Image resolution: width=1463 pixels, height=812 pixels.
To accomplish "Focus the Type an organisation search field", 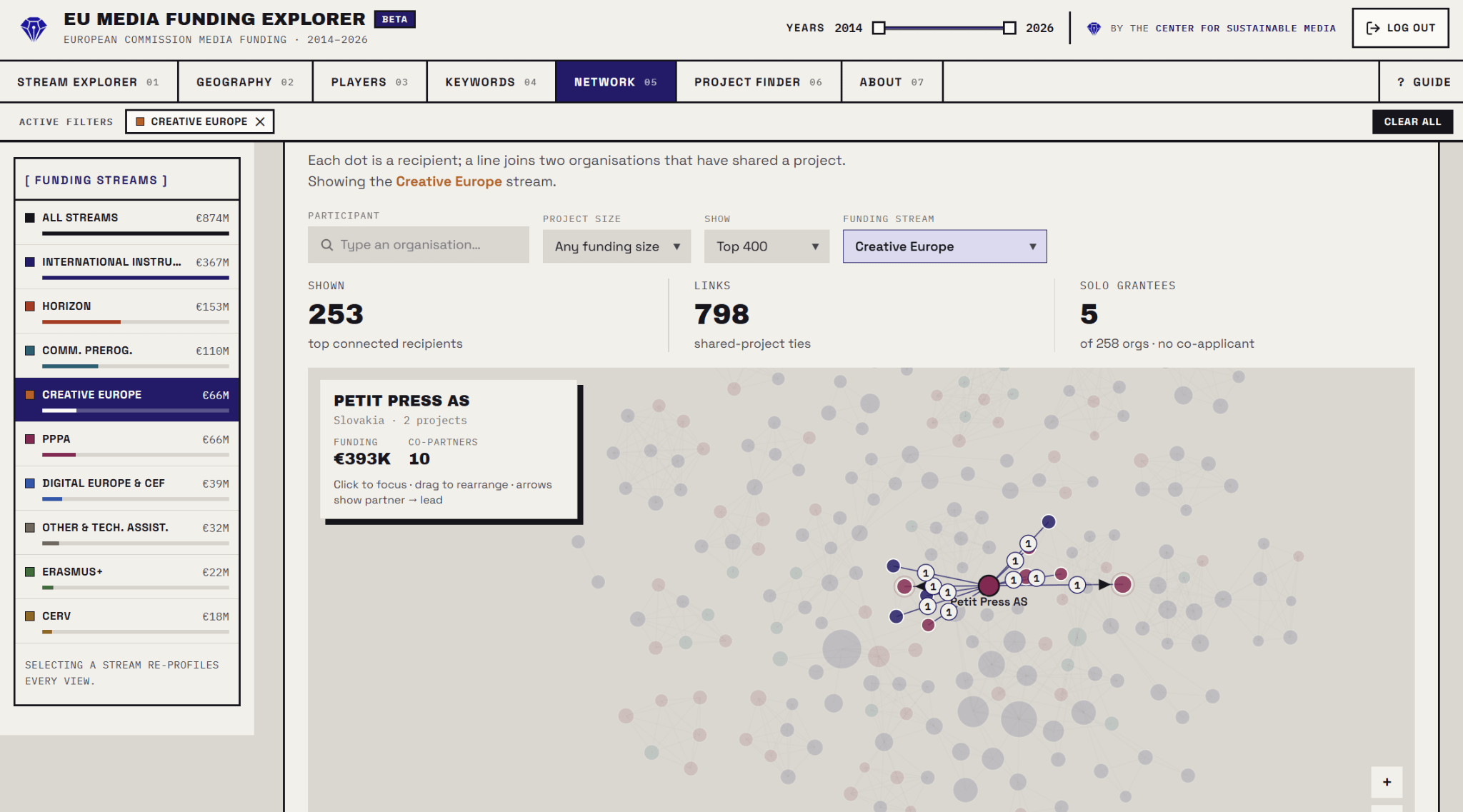I will (x=419, y=245).
